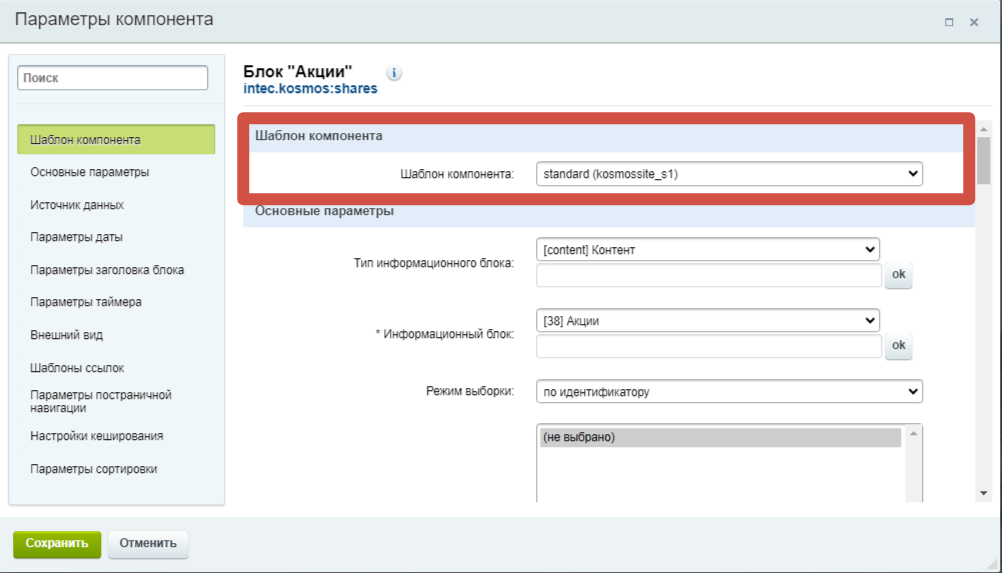Click the Сохранить button
1002x573 pixels.
(x=57, y=544)
